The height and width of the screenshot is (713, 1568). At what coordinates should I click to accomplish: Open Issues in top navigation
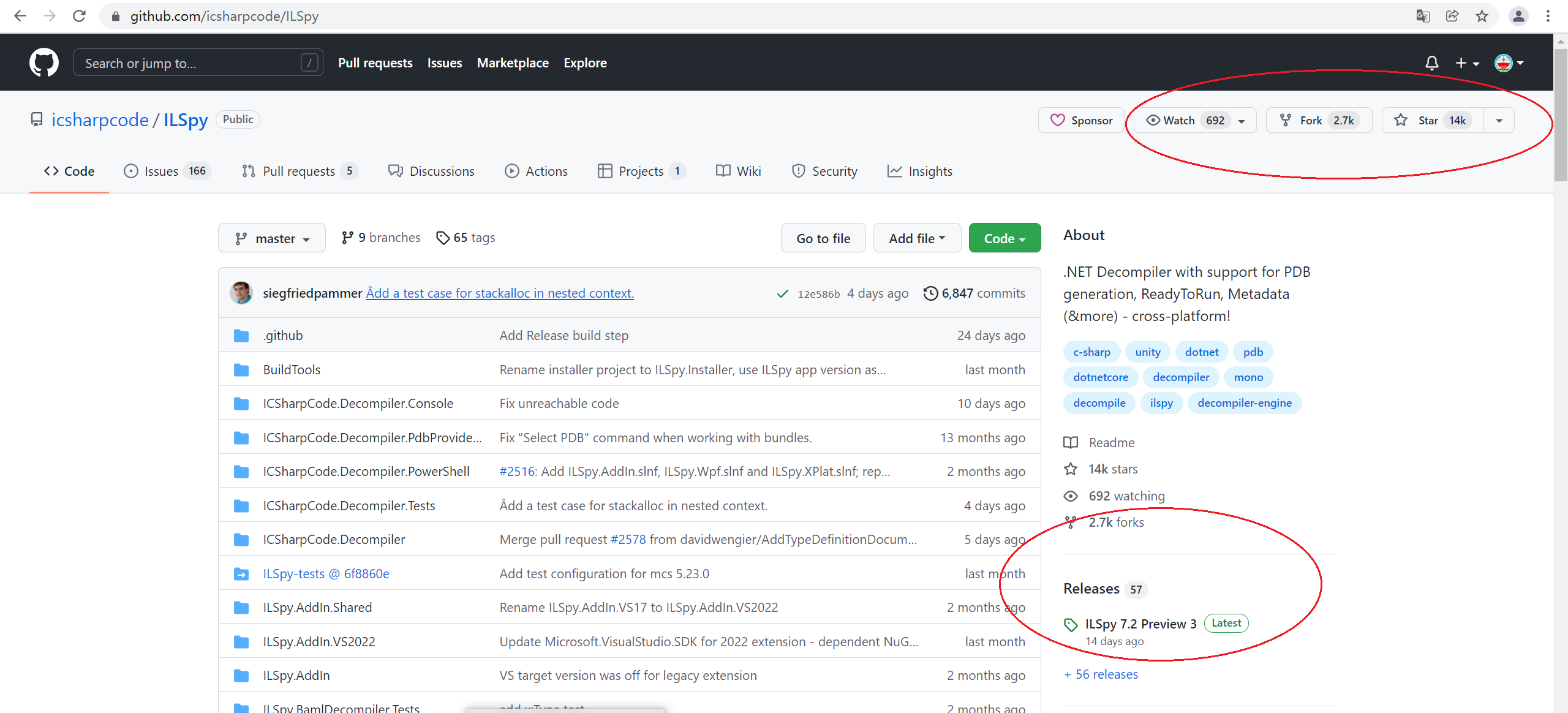pyautogui.click(x=445, y=62)
